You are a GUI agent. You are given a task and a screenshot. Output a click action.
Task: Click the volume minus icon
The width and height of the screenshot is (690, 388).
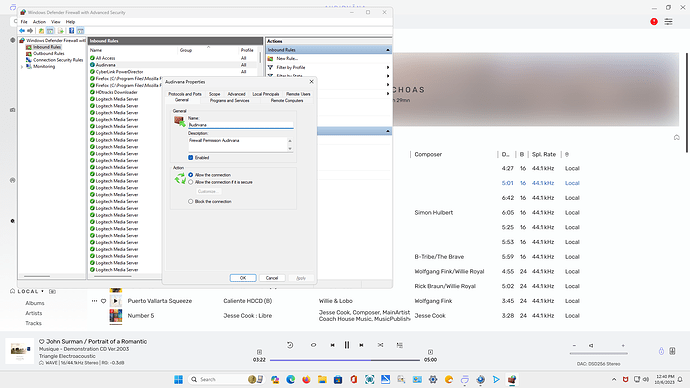coord(574,346)
